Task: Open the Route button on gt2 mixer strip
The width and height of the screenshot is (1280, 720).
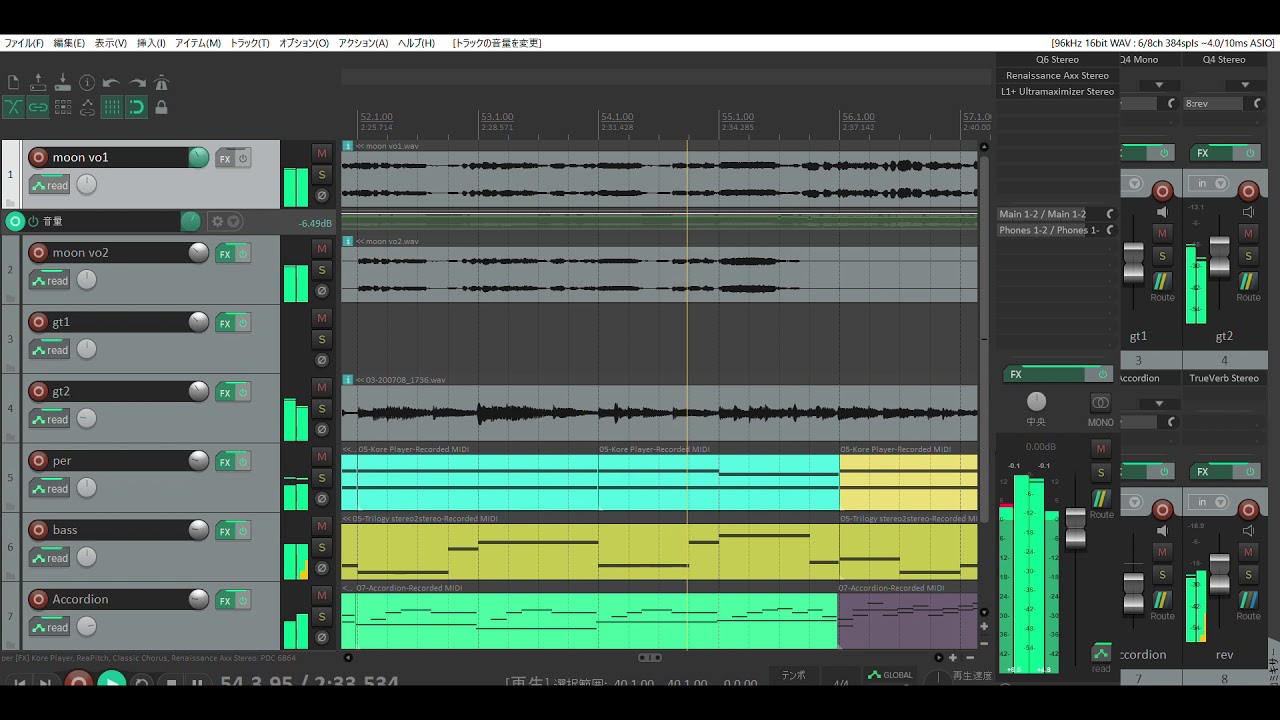Action: (1248, 288)
